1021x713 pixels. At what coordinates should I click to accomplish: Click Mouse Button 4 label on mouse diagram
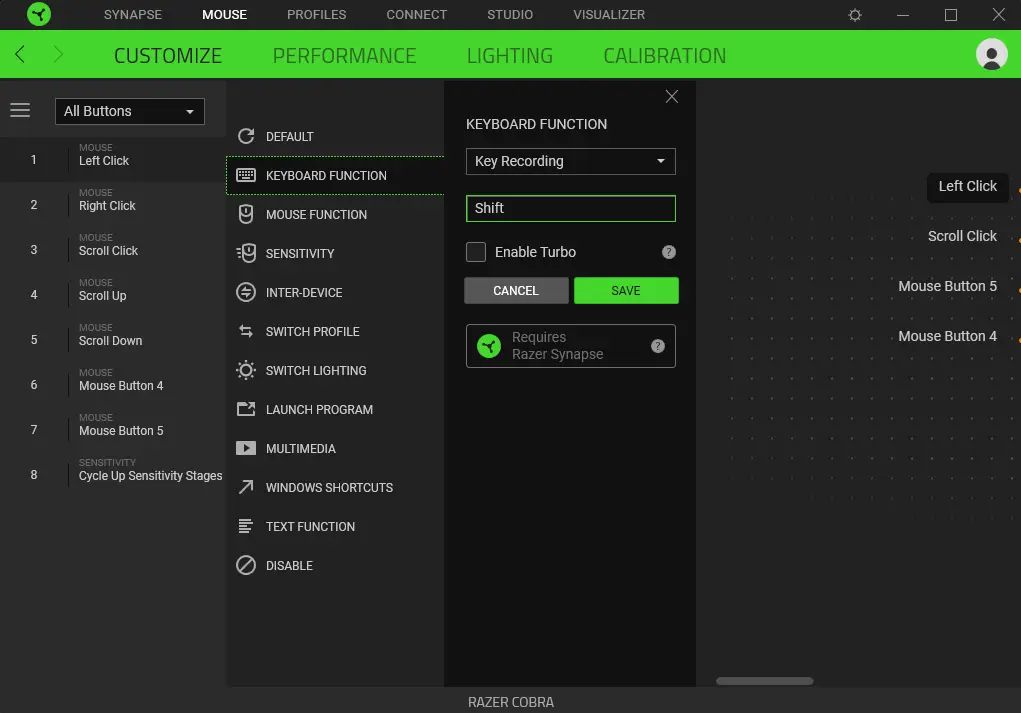pyautogui.click(x=947, y=337)
